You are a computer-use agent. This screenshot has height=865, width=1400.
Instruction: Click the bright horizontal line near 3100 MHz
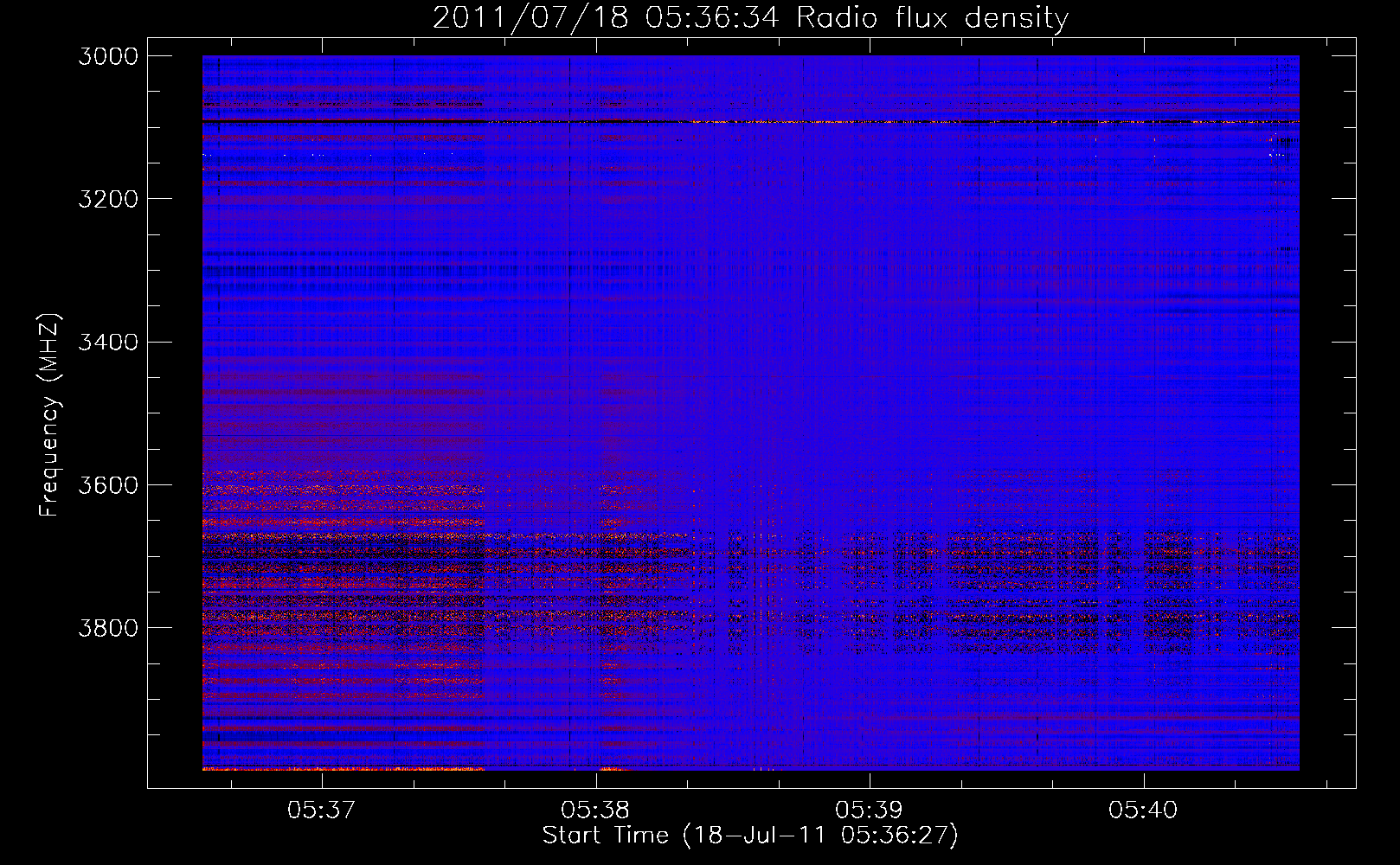coord(750,122)
